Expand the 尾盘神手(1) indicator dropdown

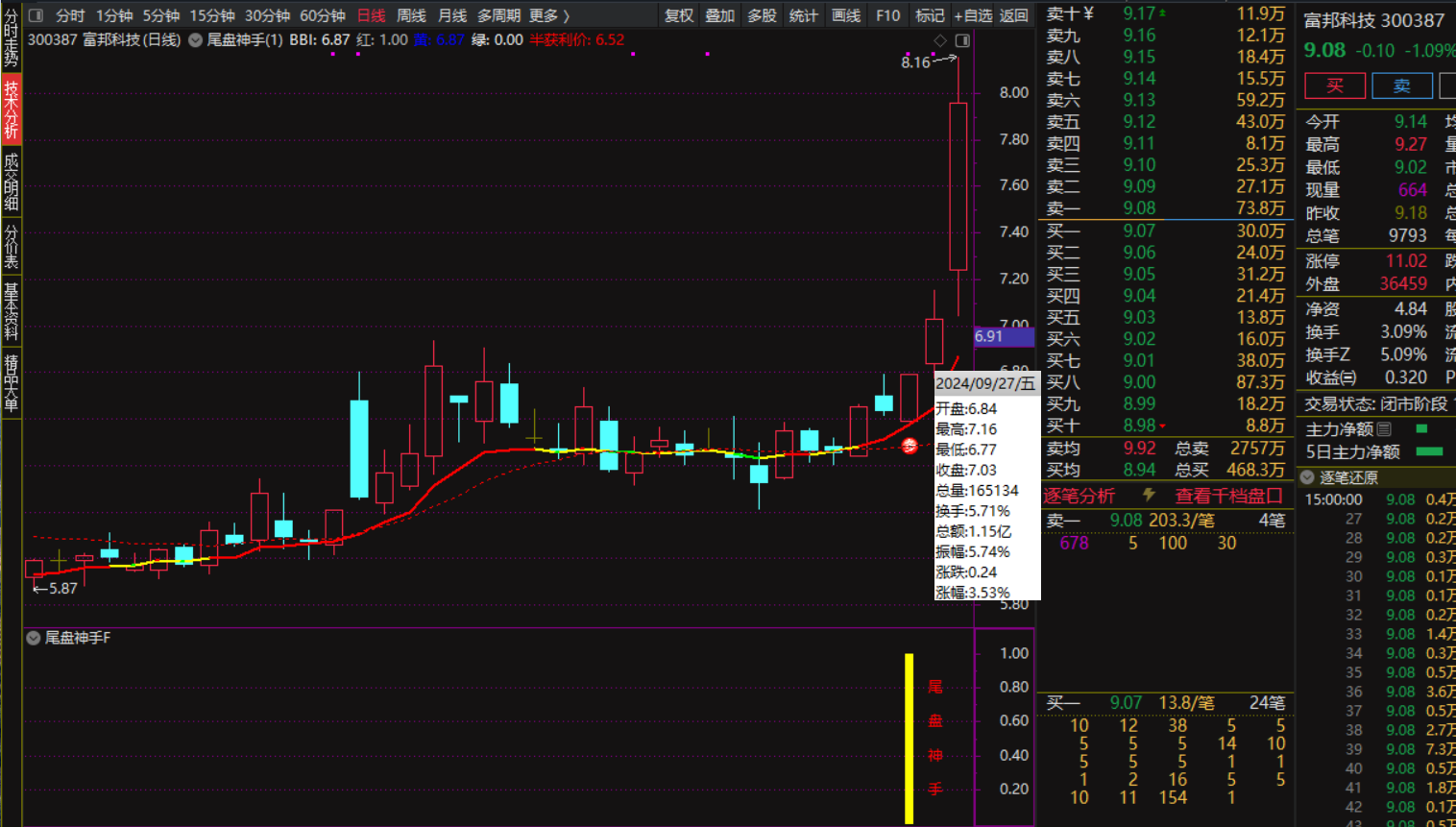pos(196,40)
